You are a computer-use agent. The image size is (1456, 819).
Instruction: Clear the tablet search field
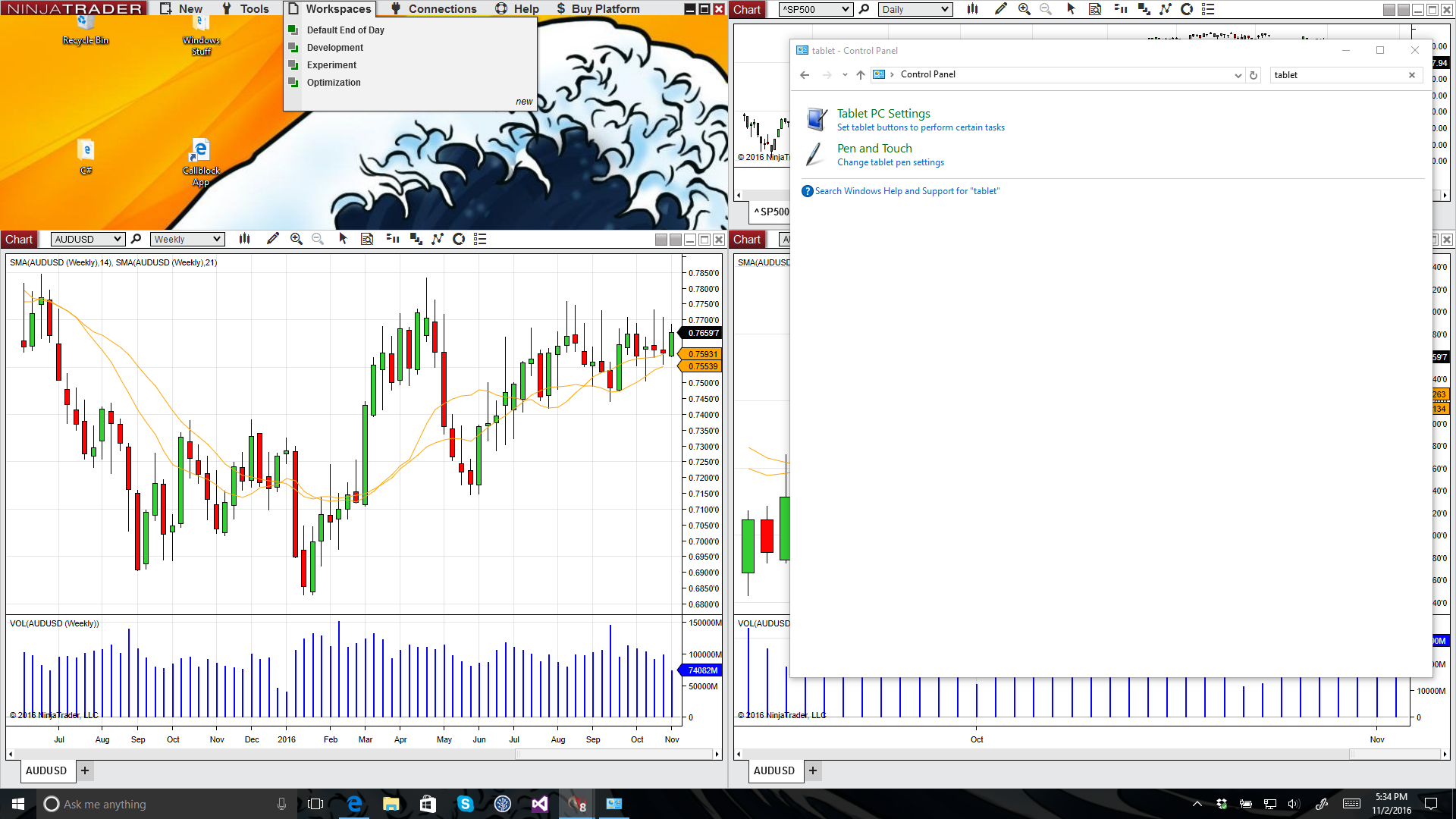coord(1411,75)
